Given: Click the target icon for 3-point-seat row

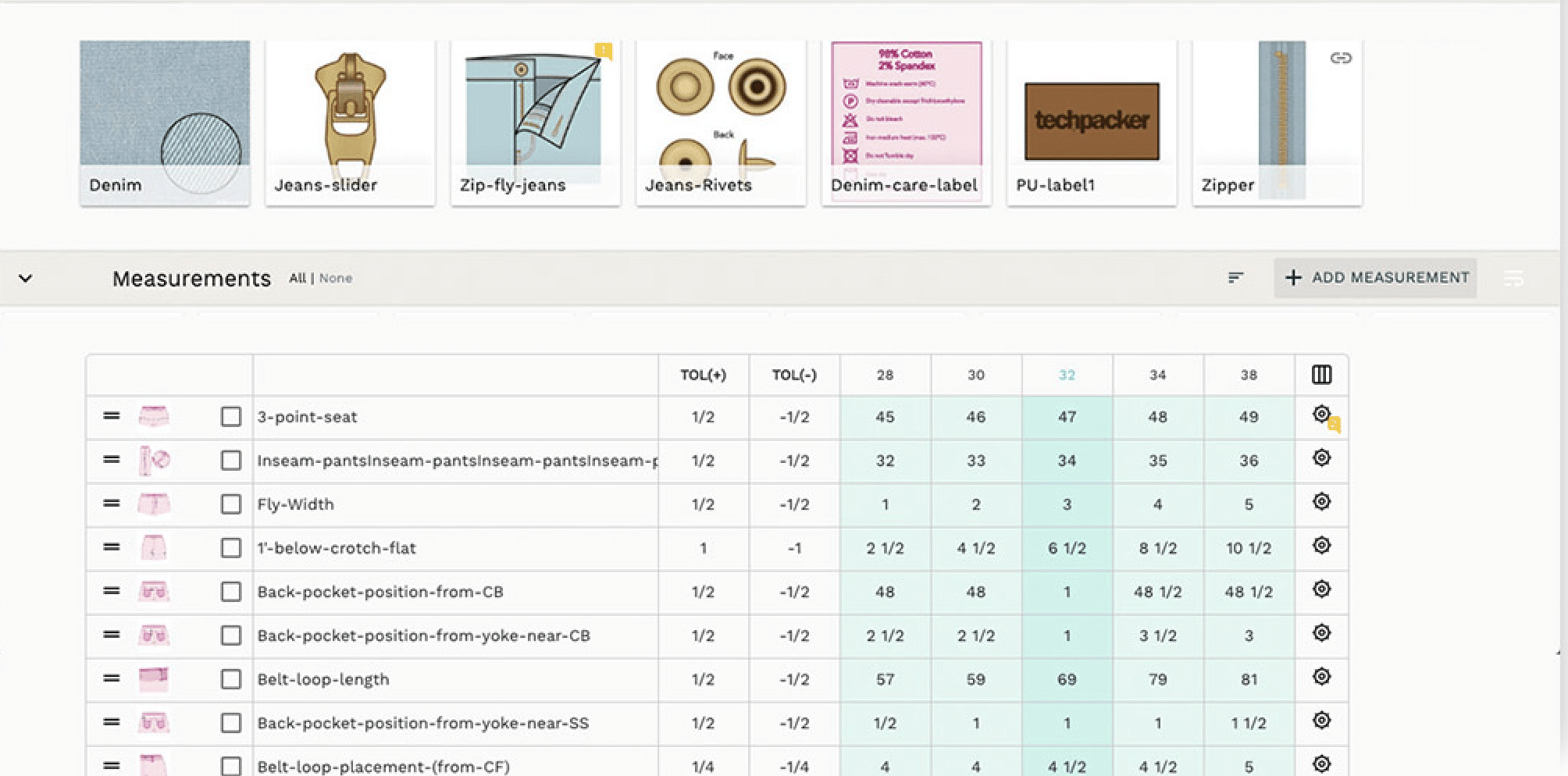Looking at the screenshot, I should [x=1321, y=414].
